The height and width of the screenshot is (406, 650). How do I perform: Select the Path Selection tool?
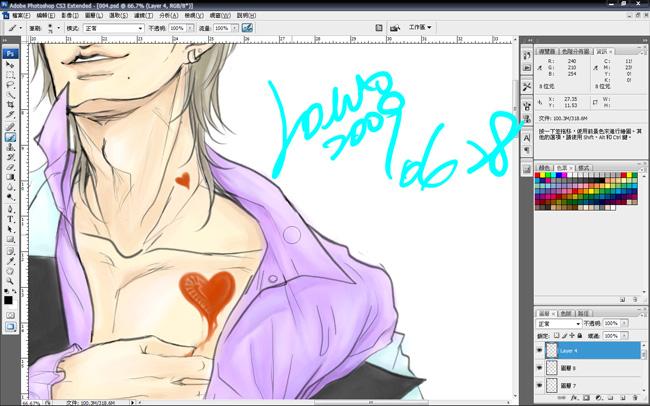click(10, 229)
